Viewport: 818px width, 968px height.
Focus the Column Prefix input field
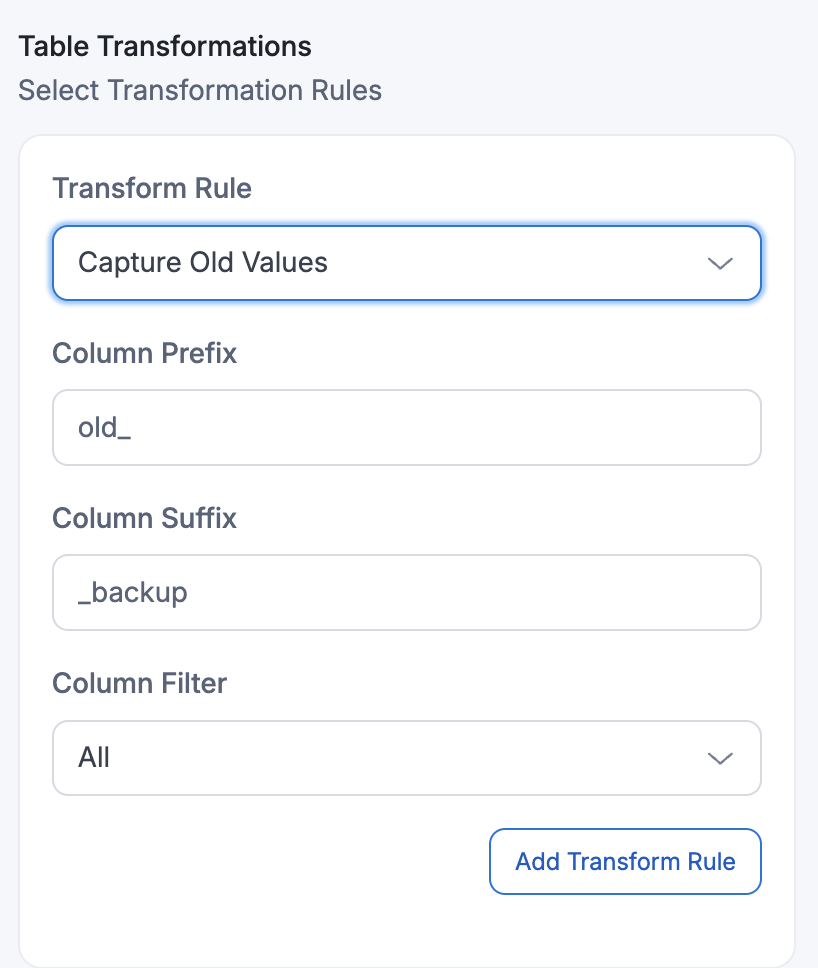406,428
